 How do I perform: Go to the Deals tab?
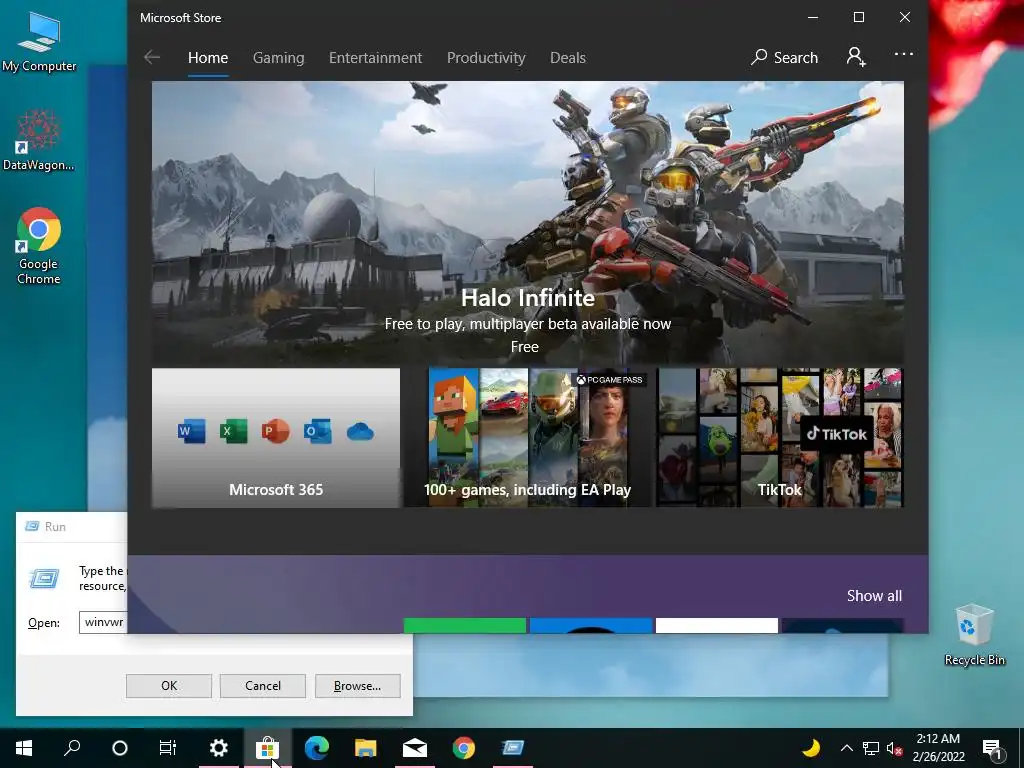point(568,57)
